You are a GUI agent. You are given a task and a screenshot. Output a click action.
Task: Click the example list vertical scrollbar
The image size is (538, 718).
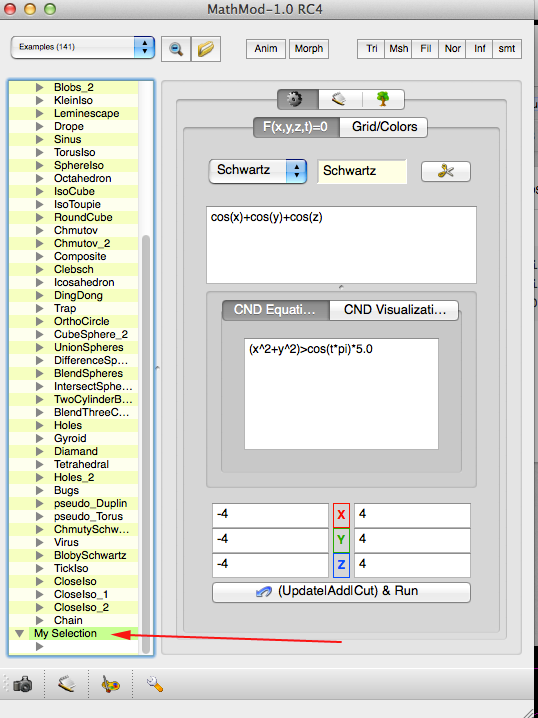click(146, 444)
